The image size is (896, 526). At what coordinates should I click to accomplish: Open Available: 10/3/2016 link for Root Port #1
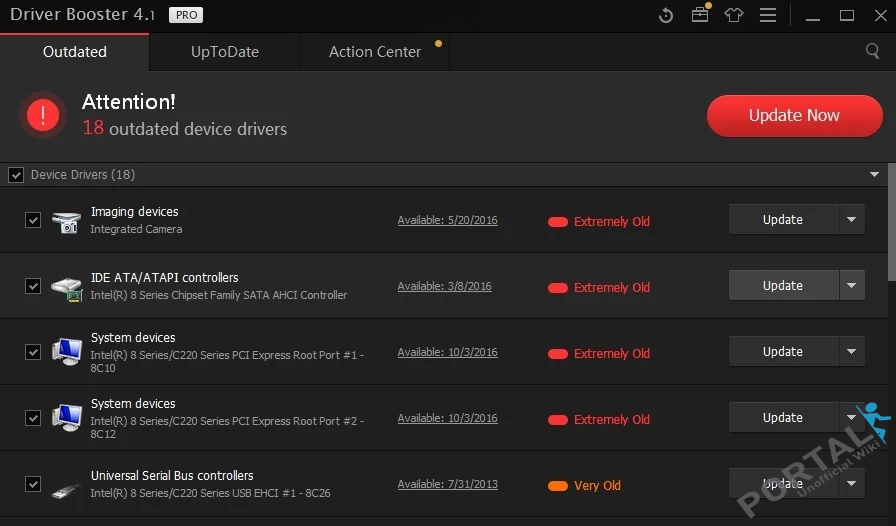[447, 352]
